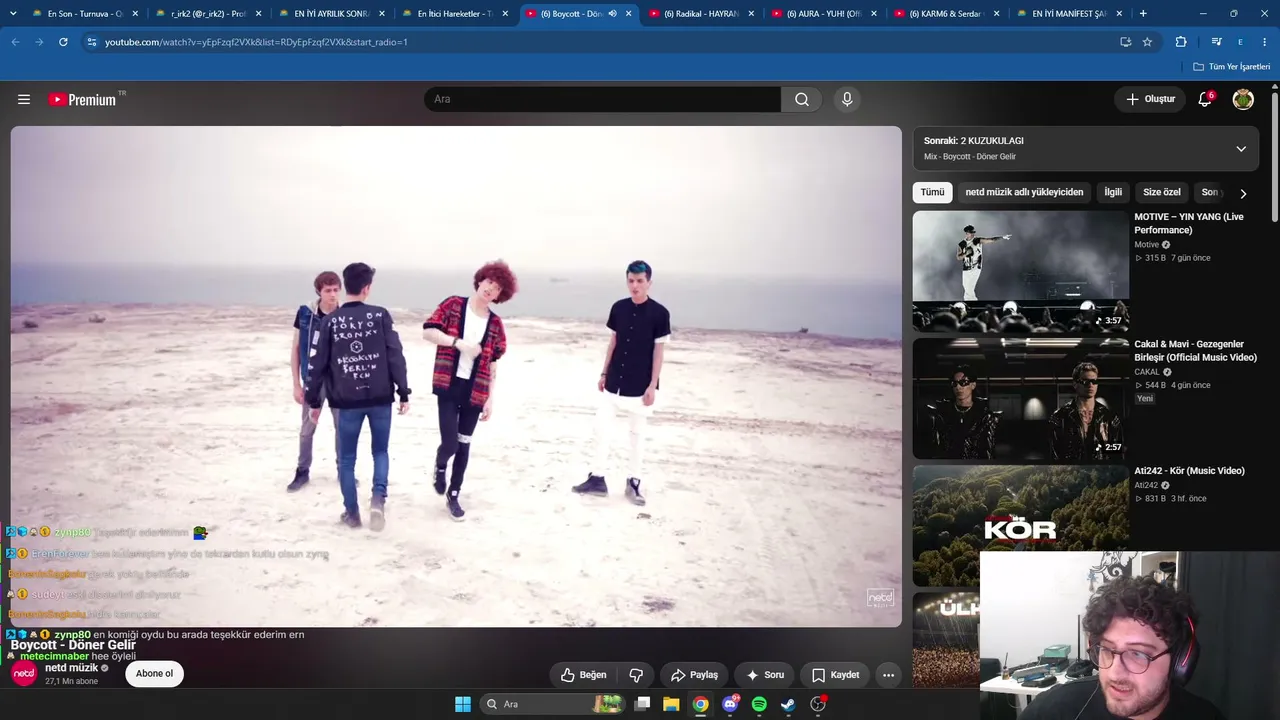
Task: Open netd müzik channel name link
Action: tap(72, 668)
